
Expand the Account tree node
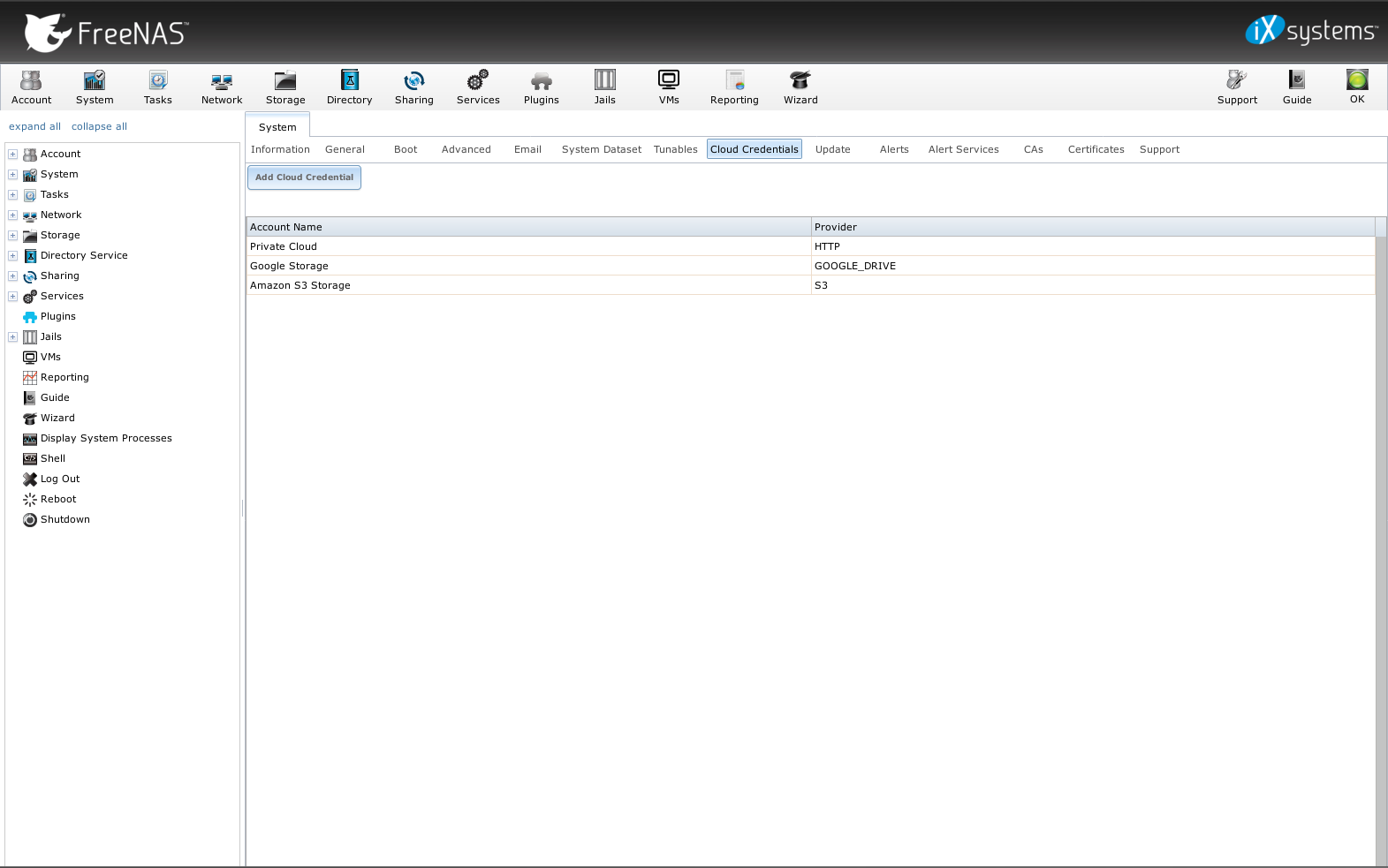[13, 154]
